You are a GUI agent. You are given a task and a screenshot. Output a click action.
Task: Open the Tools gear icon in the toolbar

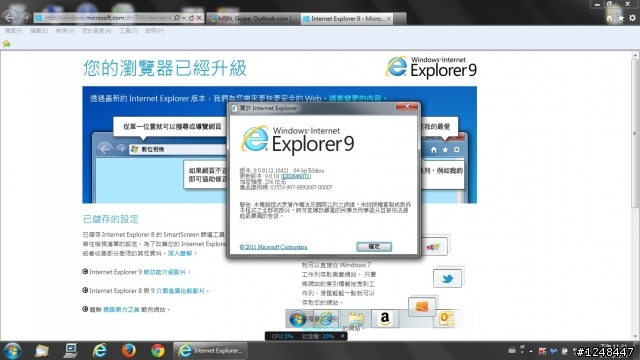click(x=632, y=18)
